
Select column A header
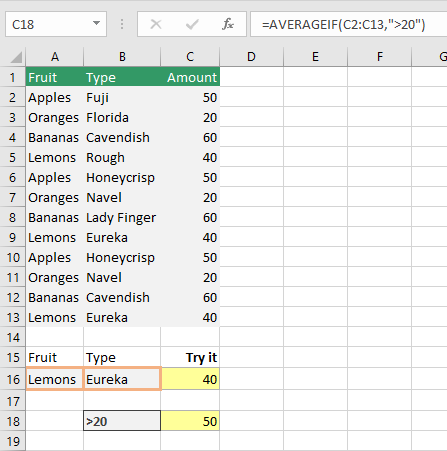tap(55, 57)
